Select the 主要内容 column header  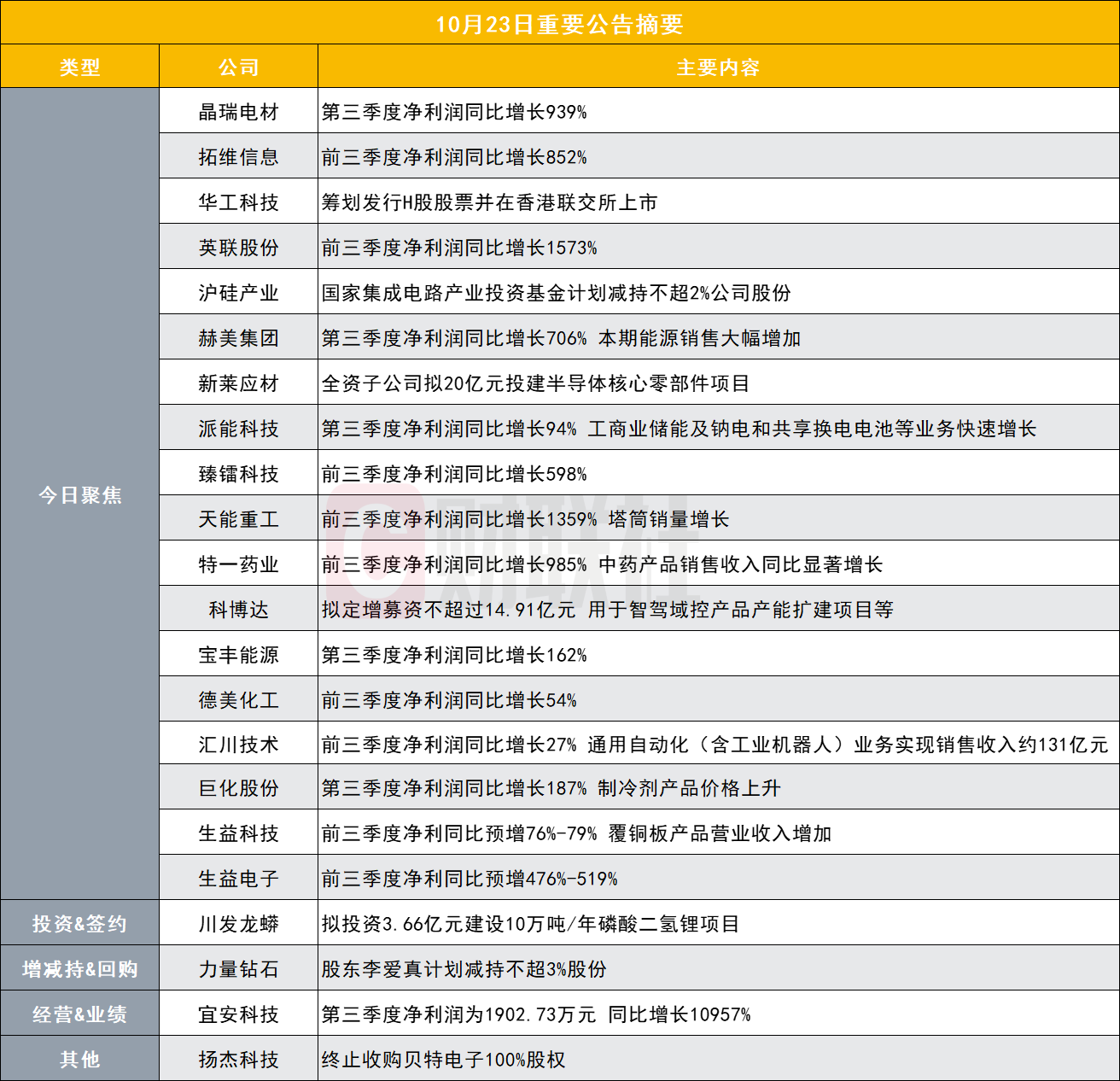coord(718,67)
